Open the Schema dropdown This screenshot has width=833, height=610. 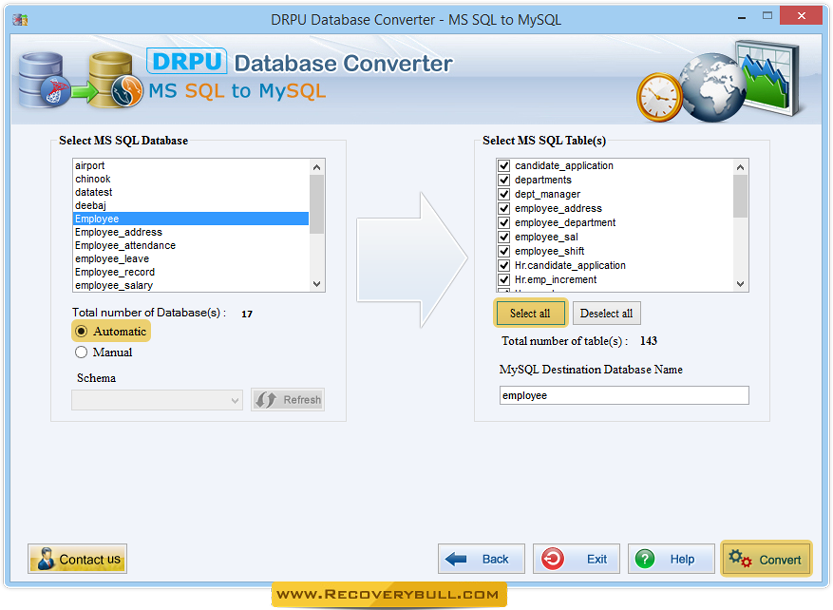(x=157, y=400)
